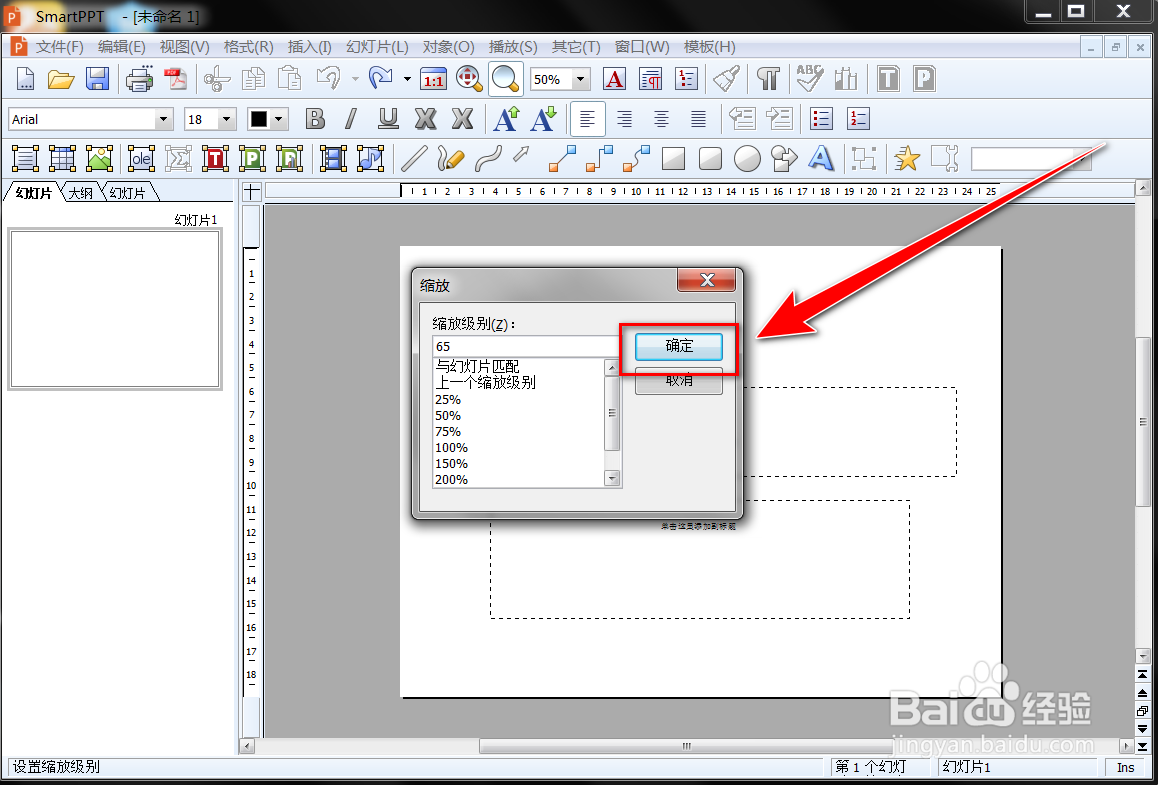Export to PDF via the PDF icon
Screen dimensions: 1158x785
(177, 79)
